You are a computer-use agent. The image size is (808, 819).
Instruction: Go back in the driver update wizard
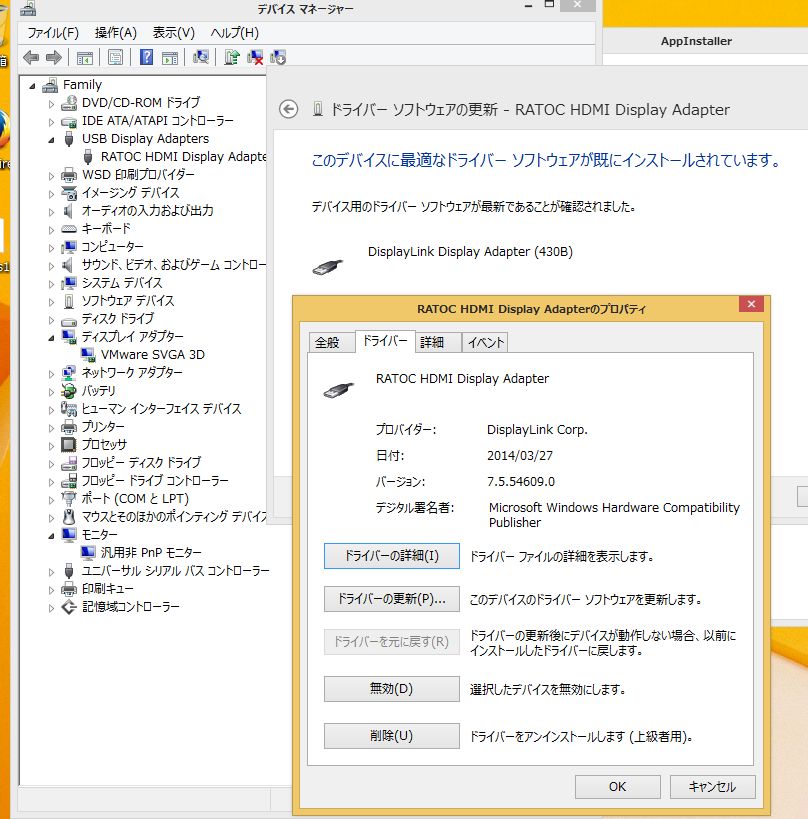tap(289, 109)
